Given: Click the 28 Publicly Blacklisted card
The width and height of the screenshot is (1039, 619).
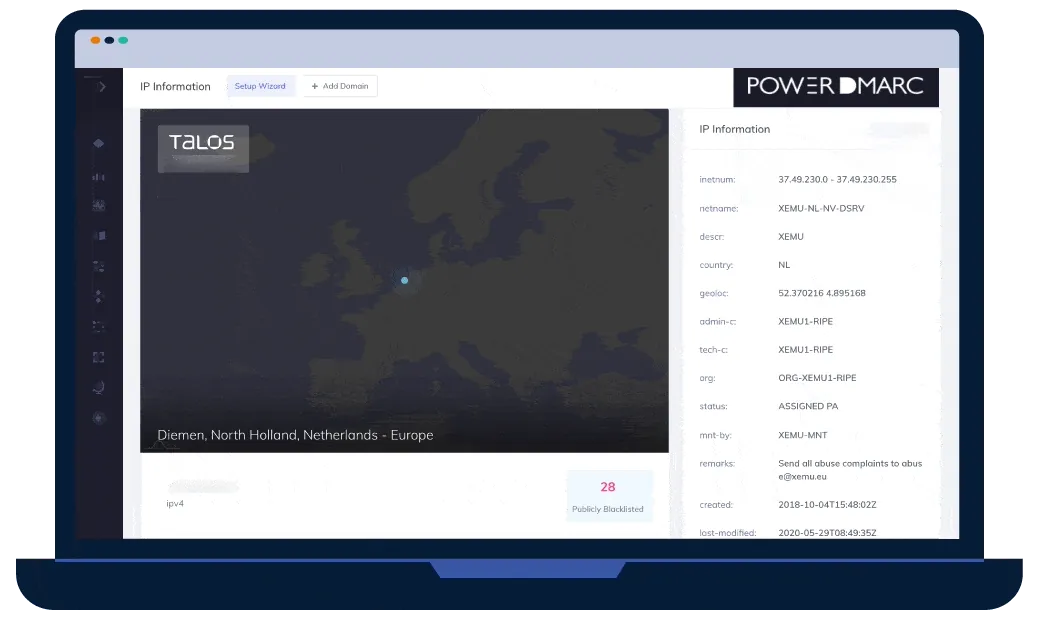Looking at the screenshot, I should (608, 496).
